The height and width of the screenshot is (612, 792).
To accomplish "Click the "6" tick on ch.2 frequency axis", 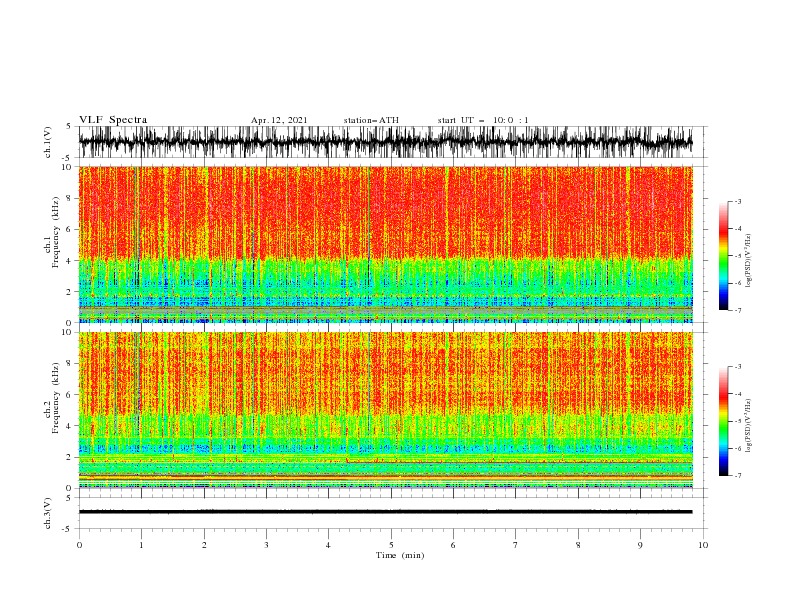I will (69, 394).
